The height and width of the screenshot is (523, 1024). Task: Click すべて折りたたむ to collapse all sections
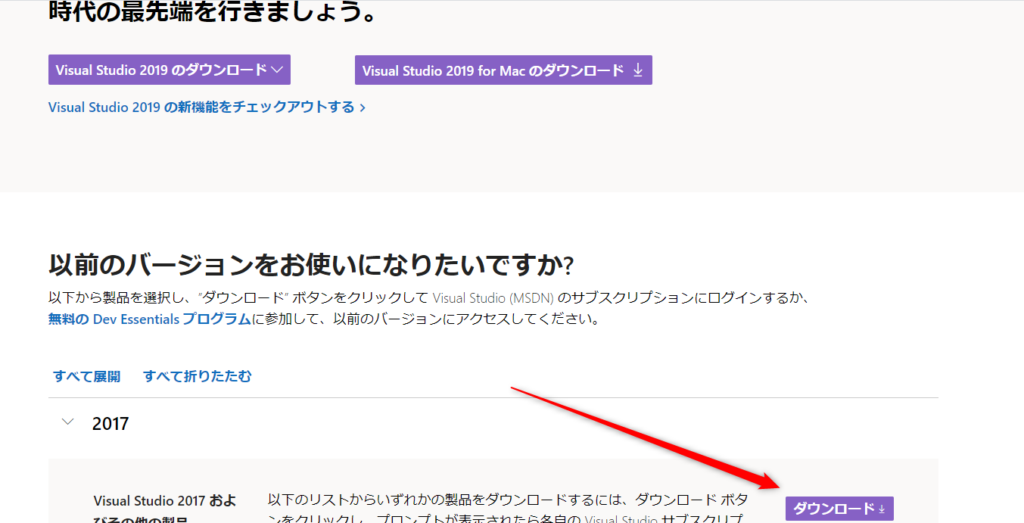197,376
